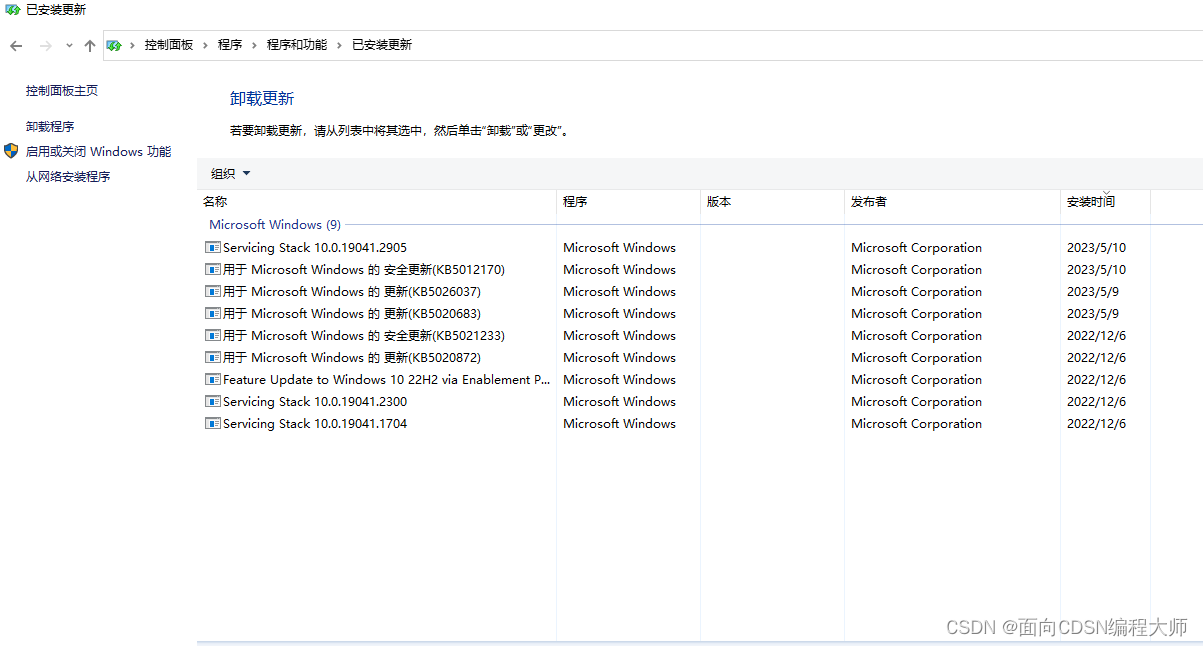
Task: Expand the chevron after 控制面板 breadcrumb
Action: point(205,45)
